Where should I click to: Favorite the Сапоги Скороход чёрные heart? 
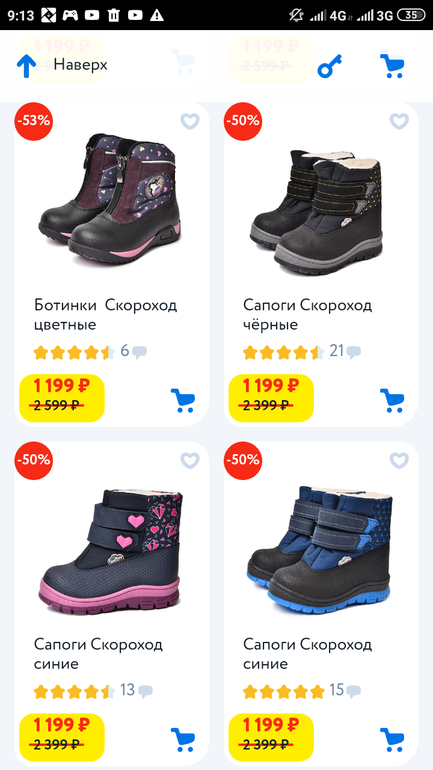click(x=399, y=121)
